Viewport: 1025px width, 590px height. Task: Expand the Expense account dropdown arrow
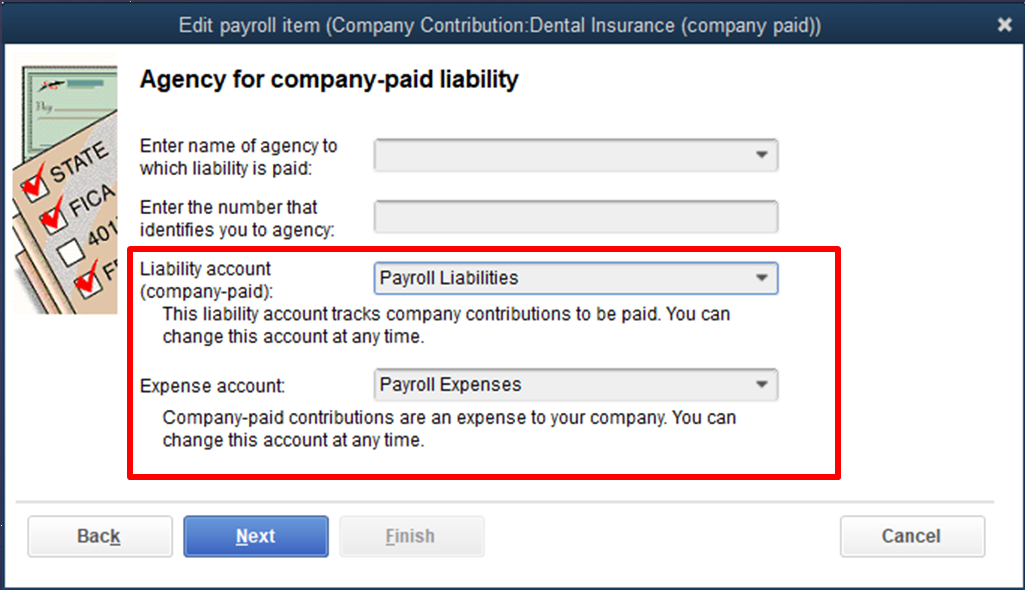pos(762,384)
